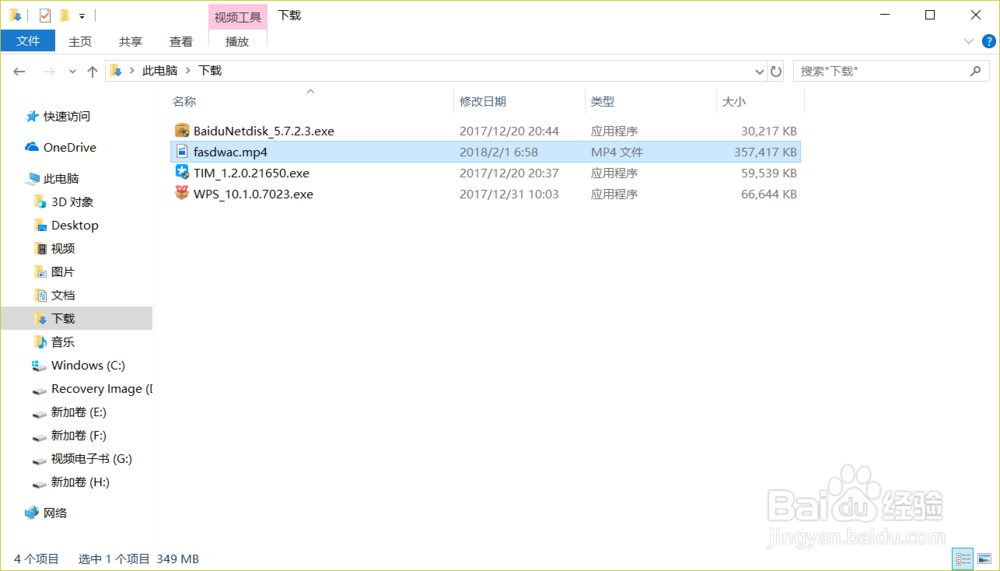Switch to the 共享 ribbon tab
1000x571 pixels.
130,41
